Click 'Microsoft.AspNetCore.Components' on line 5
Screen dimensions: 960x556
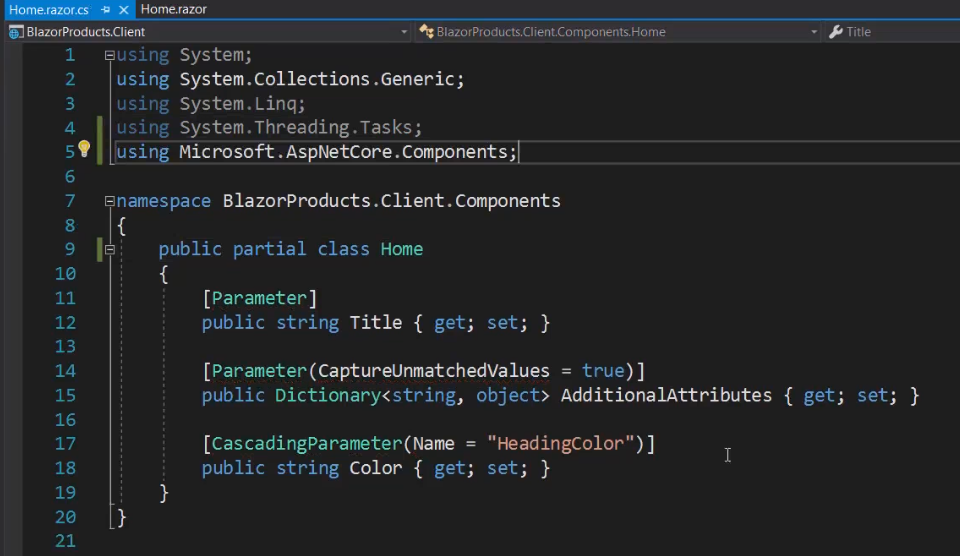pyautogui.click(x=343, y=152)
